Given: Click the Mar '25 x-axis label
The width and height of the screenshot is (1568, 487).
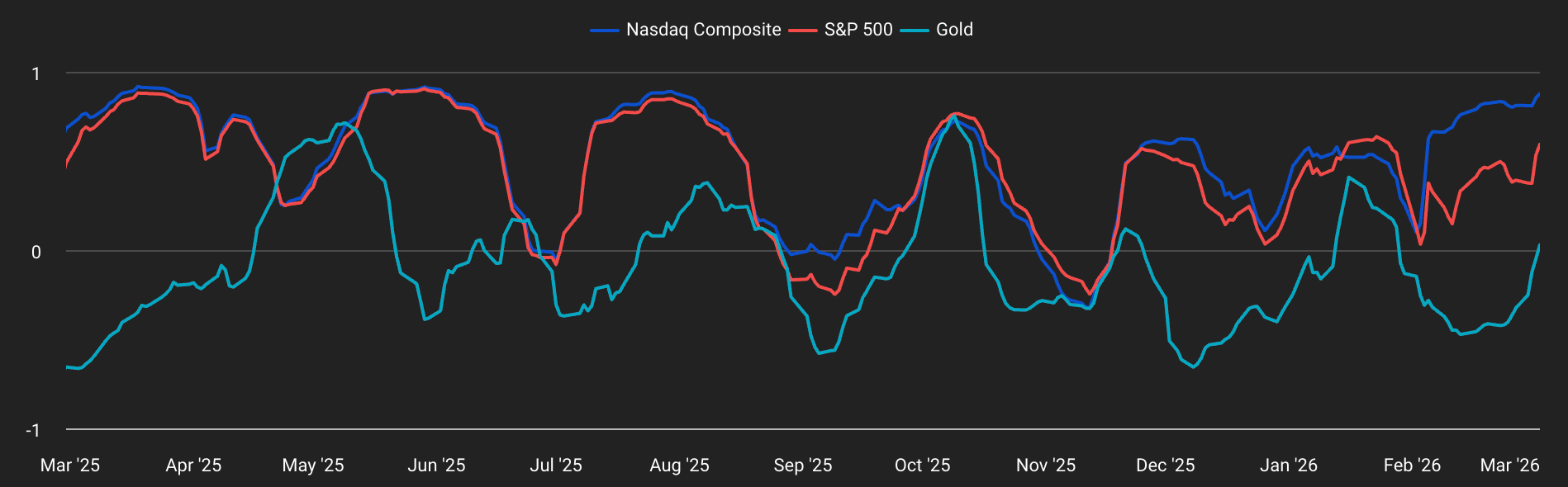Looking at the screenshot, I should 70,466.
